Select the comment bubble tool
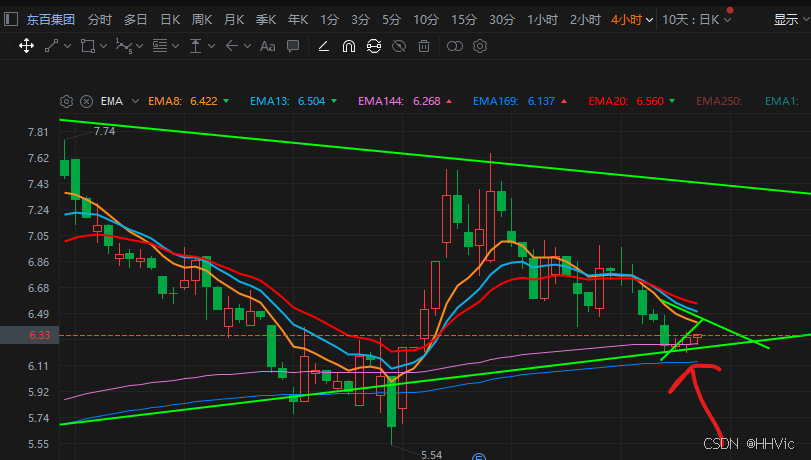Screen dimensions: 811x460 click(x=293, y=46)
